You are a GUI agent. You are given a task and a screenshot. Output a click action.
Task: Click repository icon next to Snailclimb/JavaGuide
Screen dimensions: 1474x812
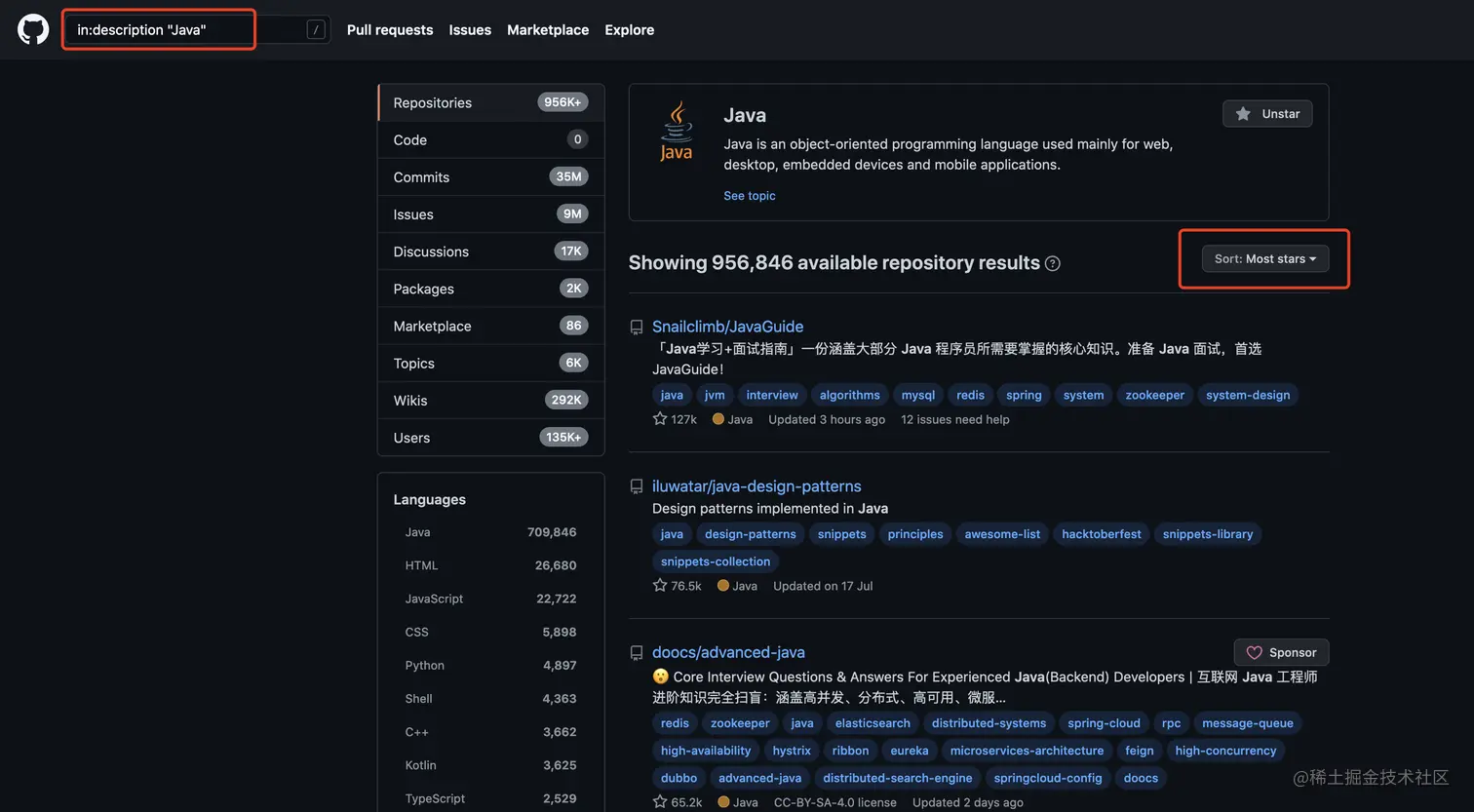[637, 328]
